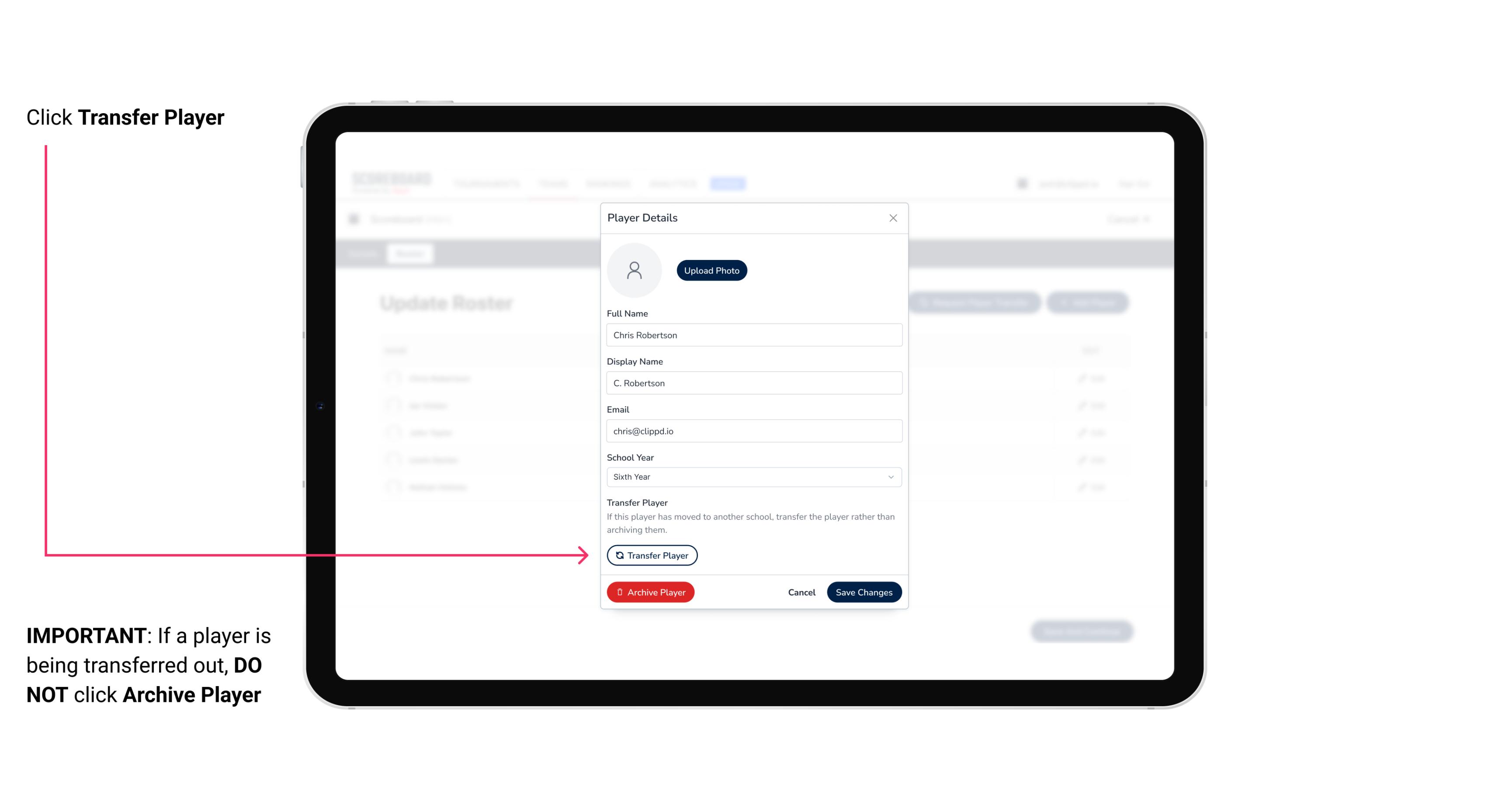Click the Transfer Player icon button
The height and width of the screenshot is (812, 1509).
pos(651,555)
